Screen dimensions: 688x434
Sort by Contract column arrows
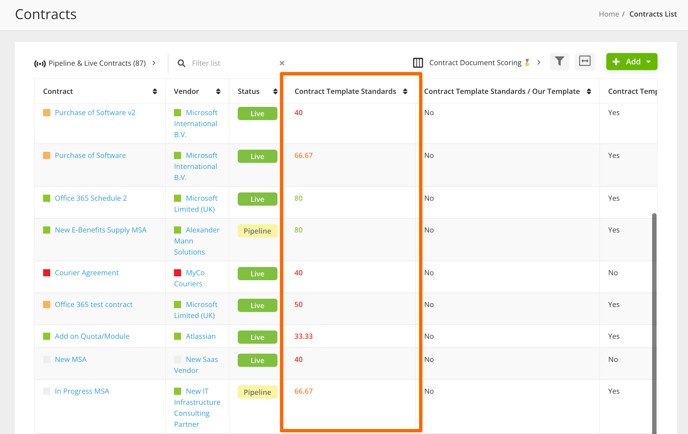coord(154,91)
